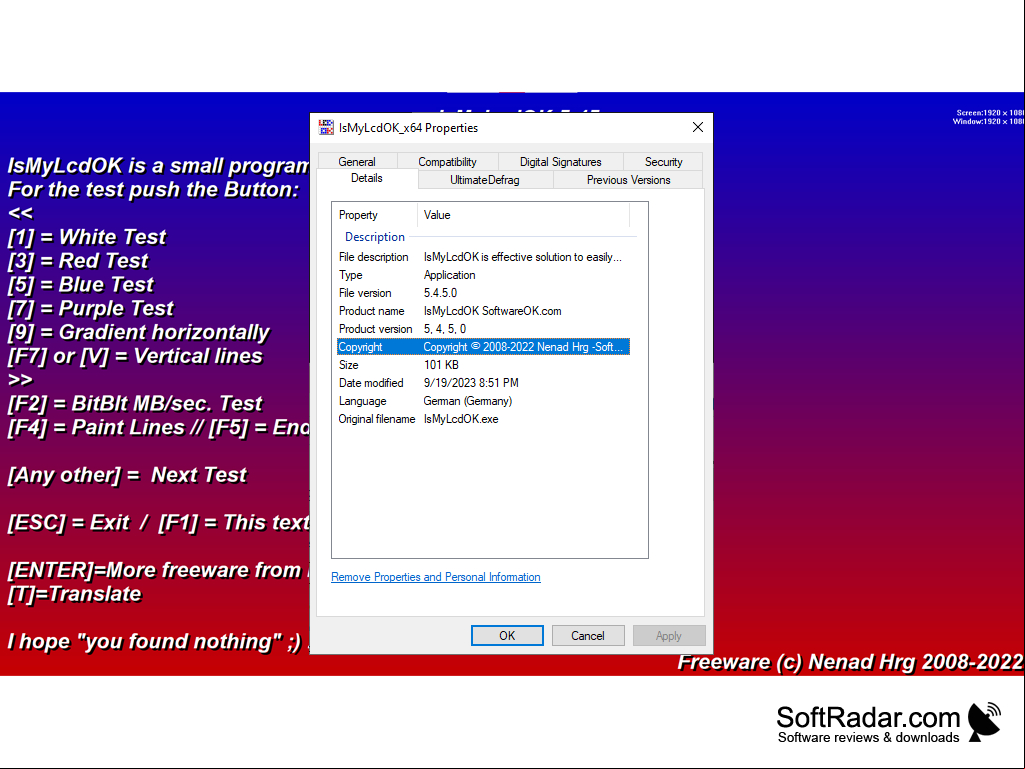The width and height of the screenshot is (1025, 769).
Task: Click the 'IsMyLcdOK SoftwareOK.com' value
Action: (x=492, y=311)
